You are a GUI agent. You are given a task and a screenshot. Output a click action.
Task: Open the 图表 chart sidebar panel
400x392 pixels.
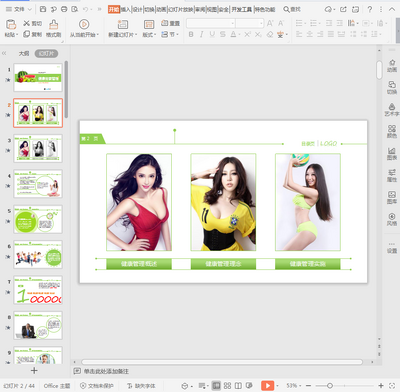tap(392, 154)
